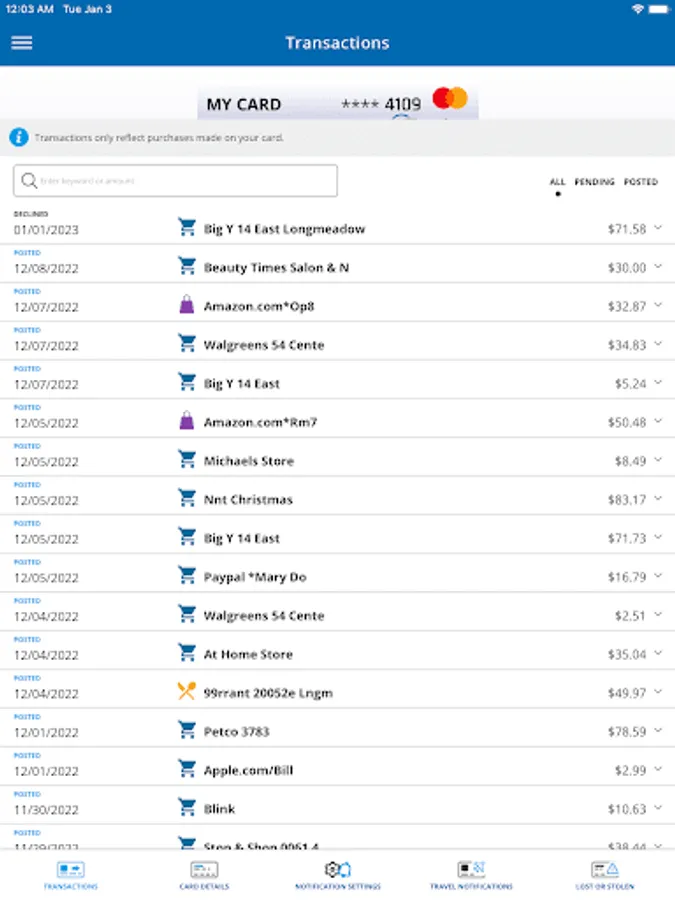
Task: Click cart icon for $2.51 Walgreens entry
Action: pos(187,614)
